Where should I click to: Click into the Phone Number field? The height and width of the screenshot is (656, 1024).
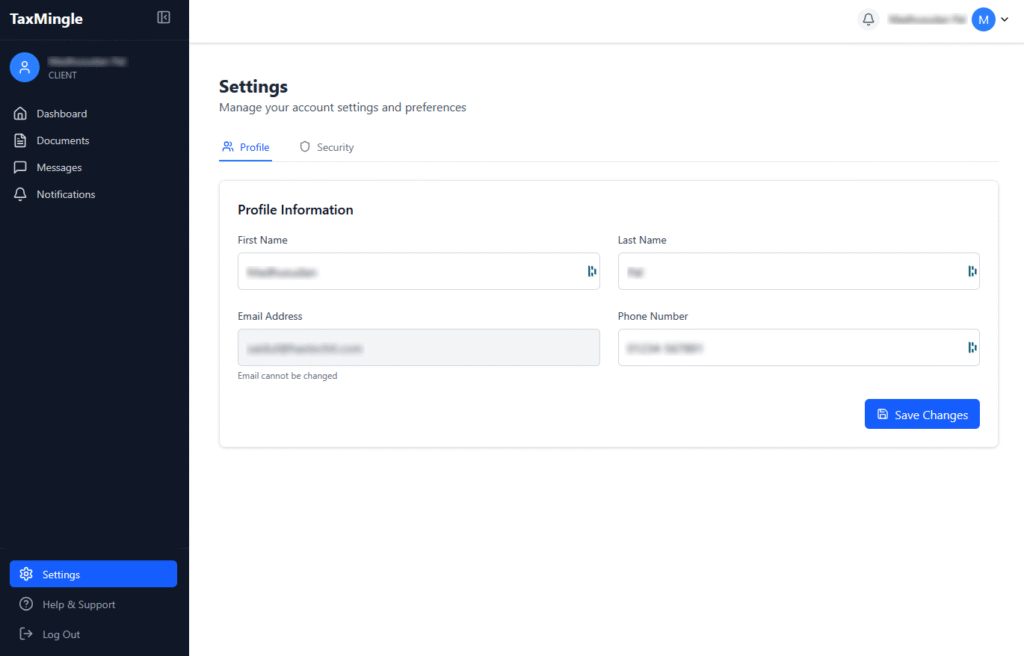pyautogui.click(x=790, y=348)
